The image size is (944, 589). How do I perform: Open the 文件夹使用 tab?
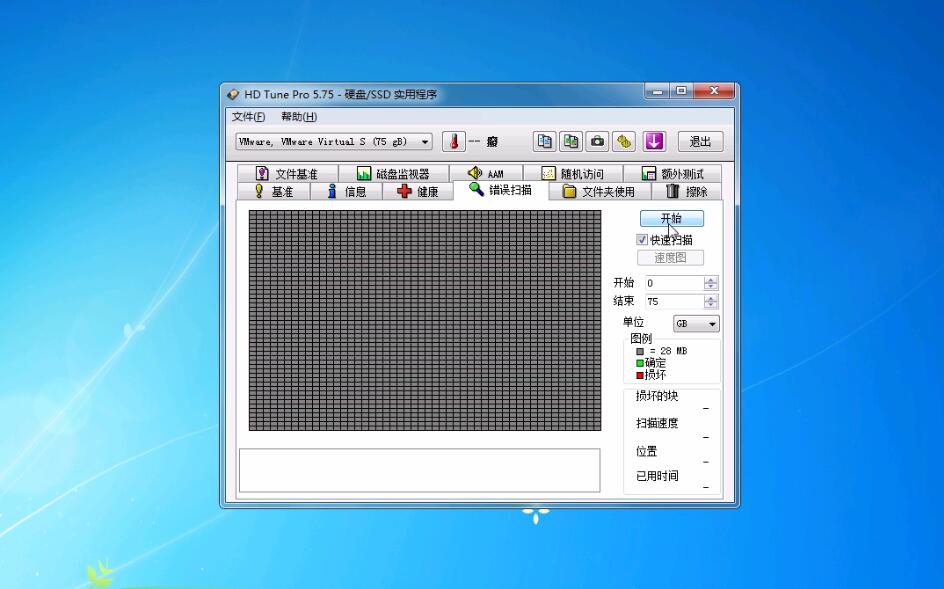(600, 192)
